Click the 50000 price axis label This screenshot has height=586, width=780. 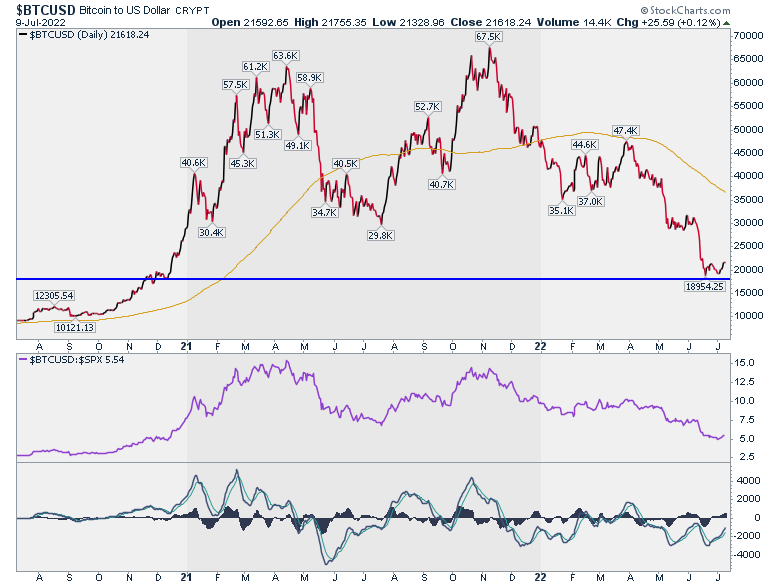coord(748,129)
